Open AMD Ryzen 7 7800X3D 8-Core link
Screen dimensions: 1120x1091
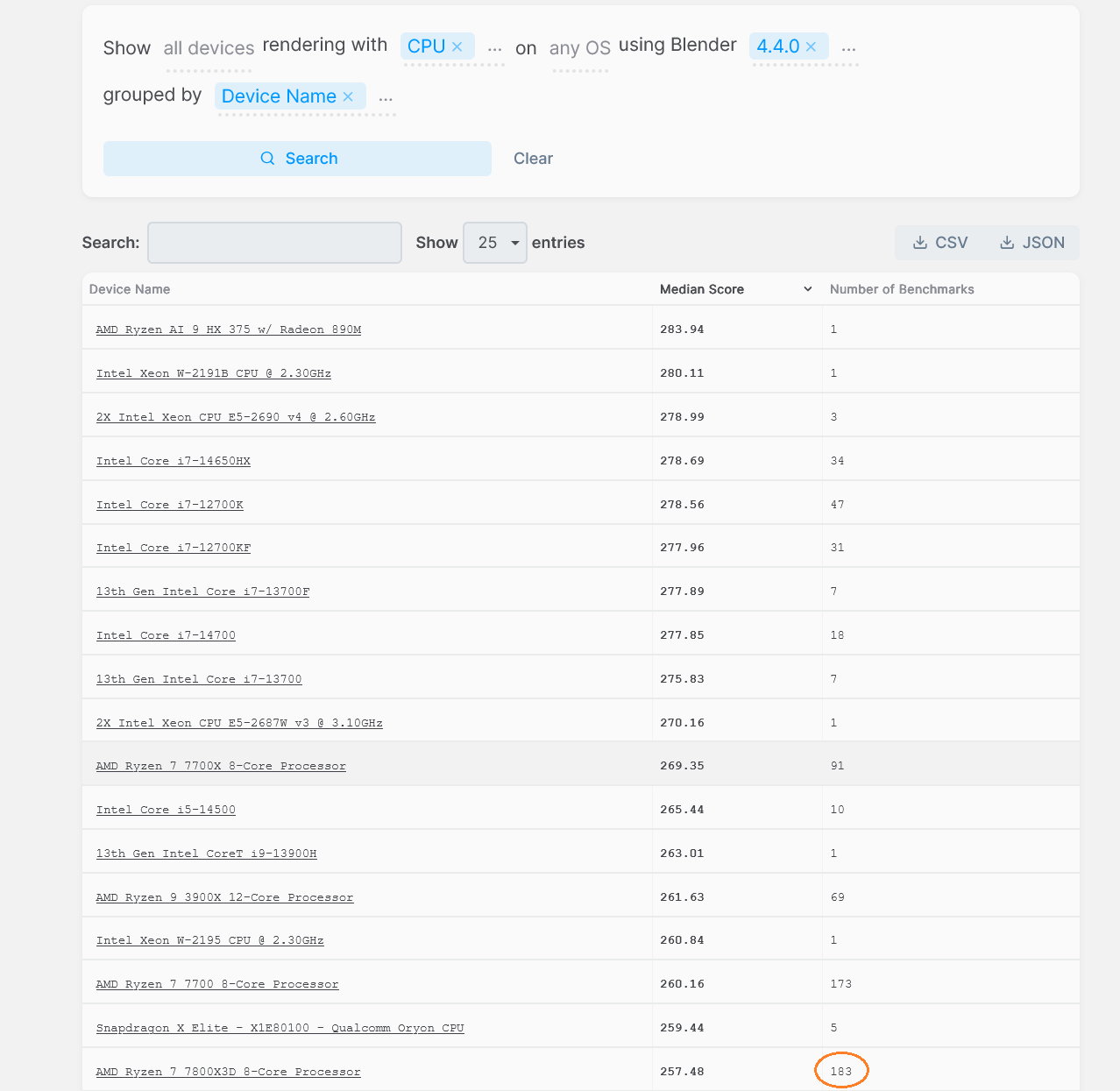[x=228, y=1072]
